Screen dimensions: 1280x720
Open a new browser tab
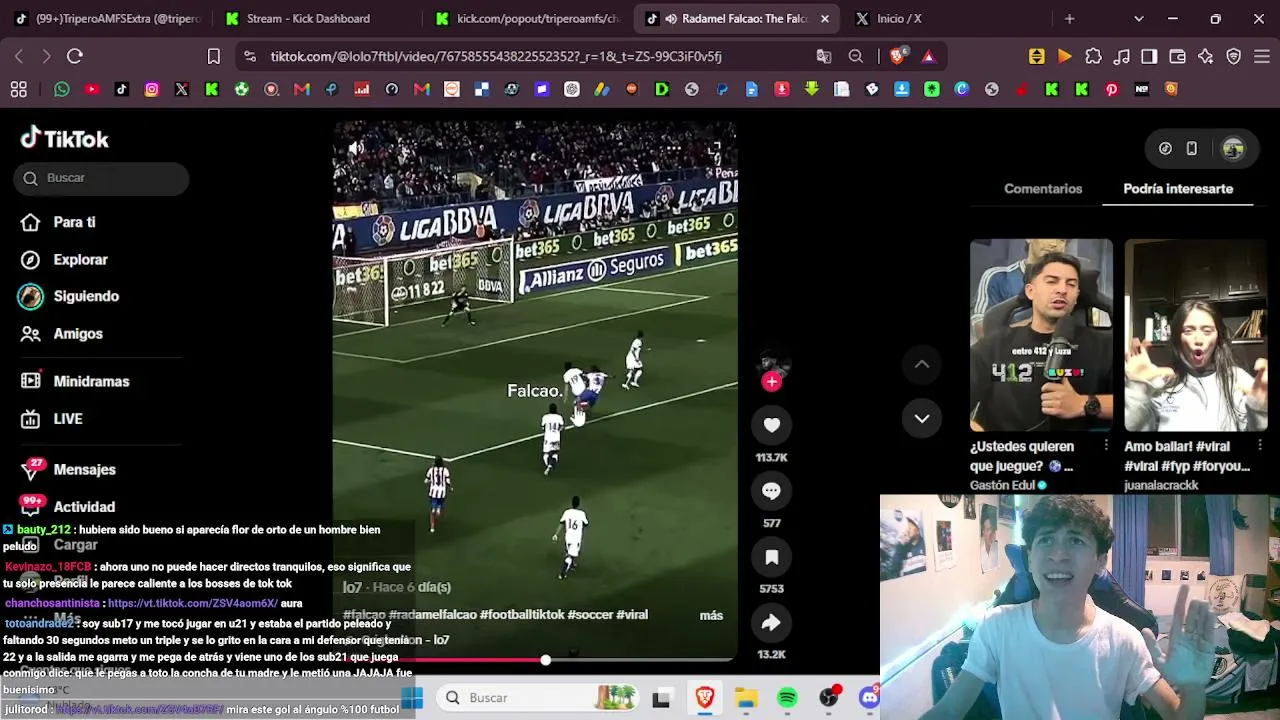[x=1069, y=18]
